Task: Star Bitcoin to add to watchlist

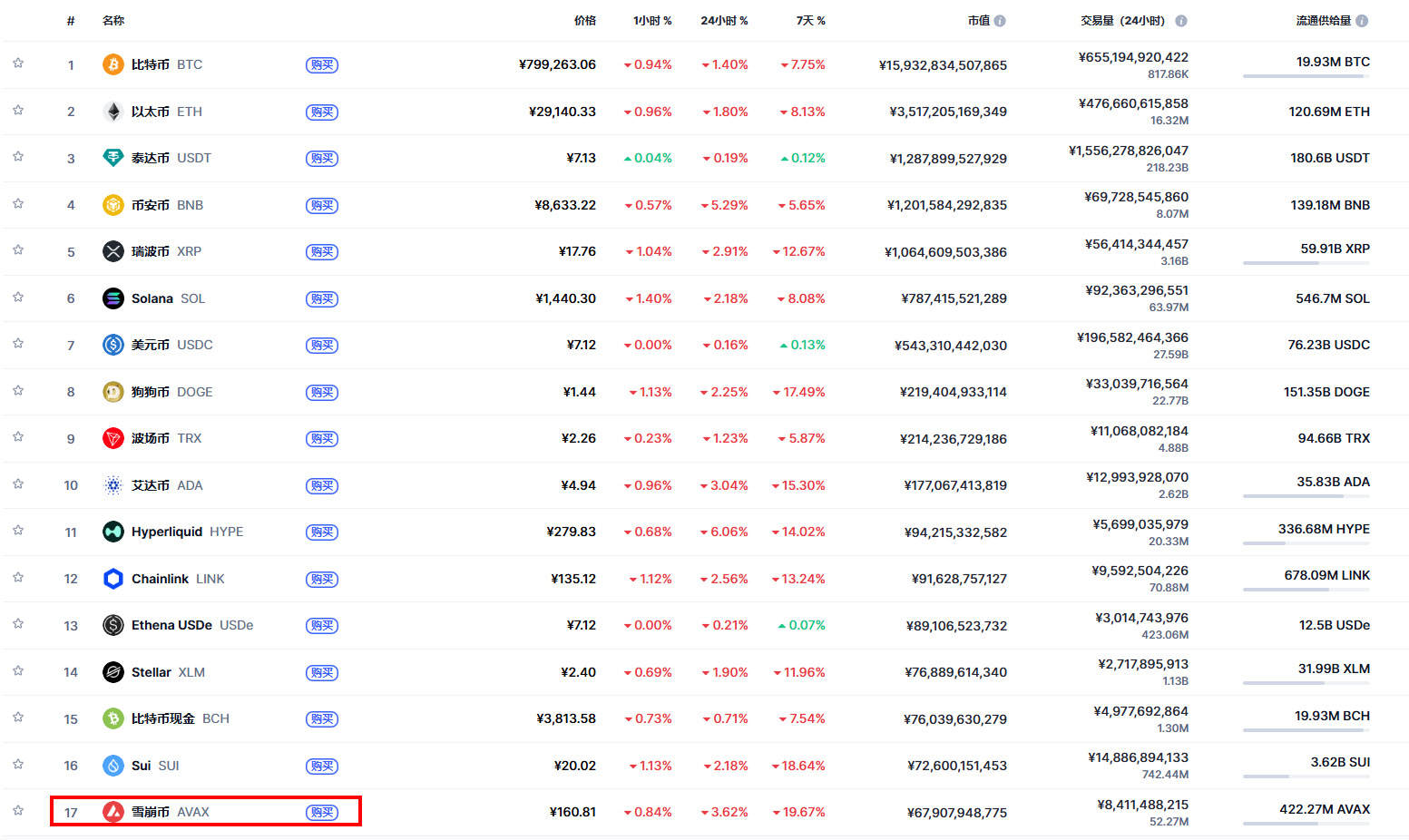Action: (18, 63)
